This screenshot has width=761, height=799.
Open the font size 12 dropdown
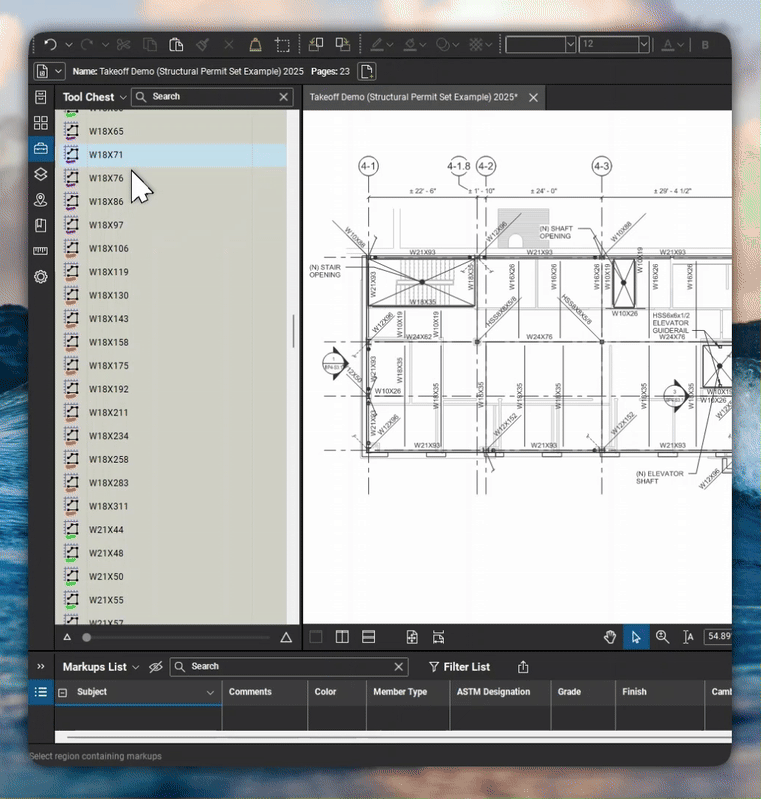pos(644,45)
